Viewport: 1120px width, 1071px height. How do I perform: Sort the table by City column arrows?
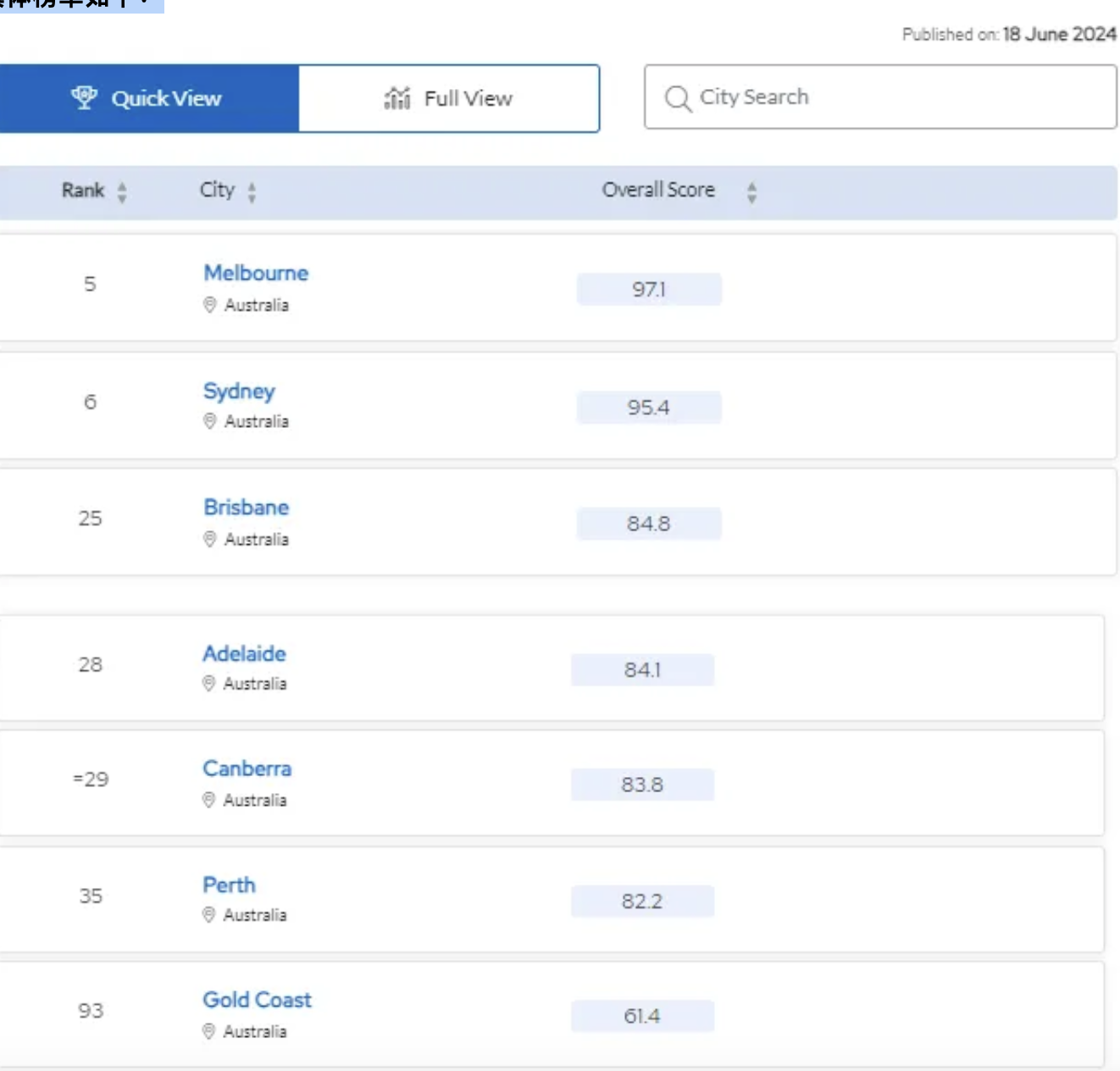tap(252, 192)
